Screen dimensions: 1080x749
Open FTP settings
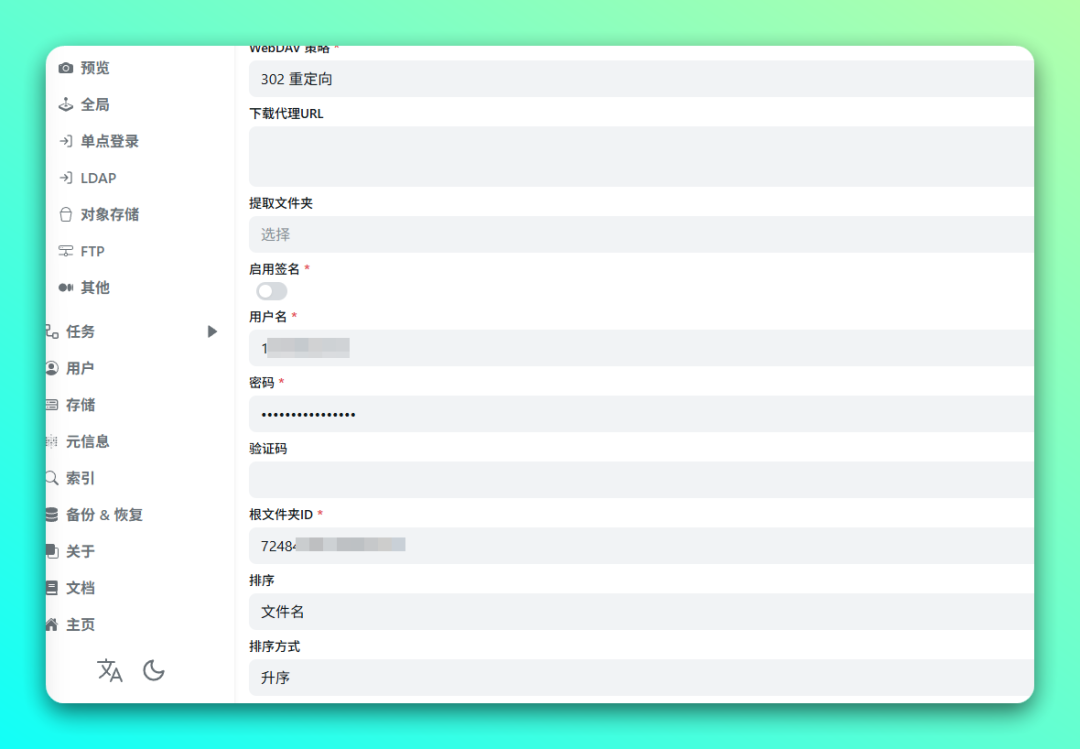click(x=92, y=251)
